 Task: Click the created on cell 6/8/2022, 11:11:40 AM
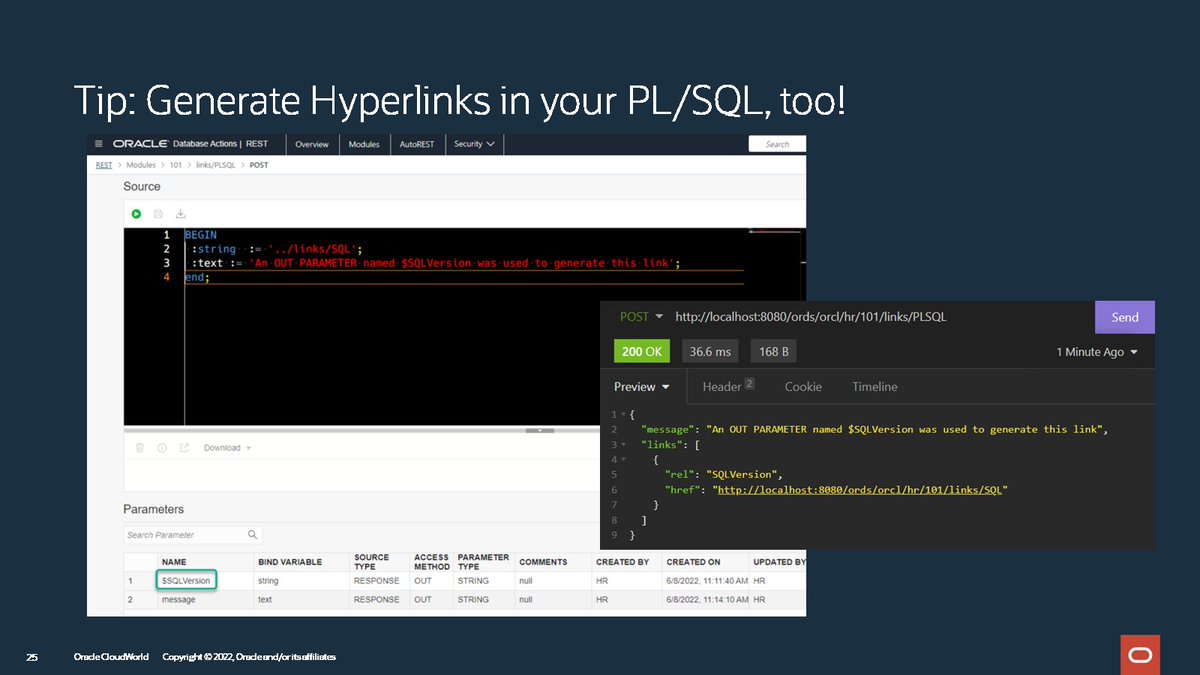click(707, 580)
